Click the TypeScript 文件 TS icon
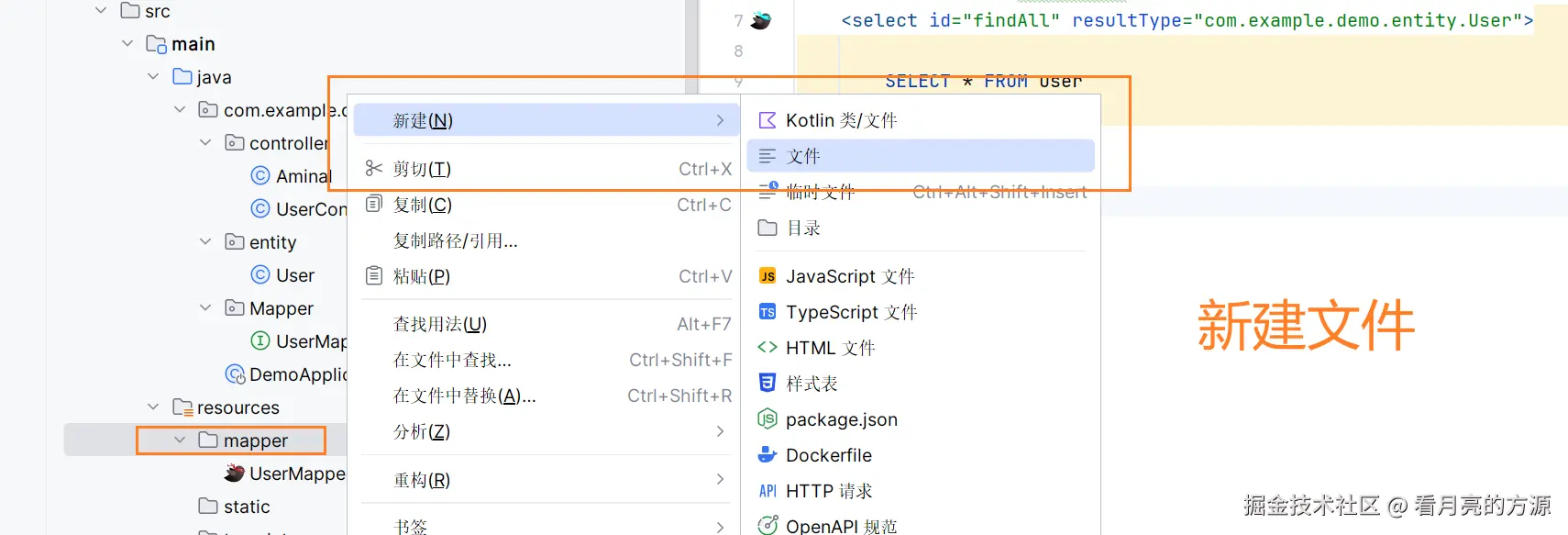The width and height of the screenshot is (1568, 535). click(x=767, y=312)
